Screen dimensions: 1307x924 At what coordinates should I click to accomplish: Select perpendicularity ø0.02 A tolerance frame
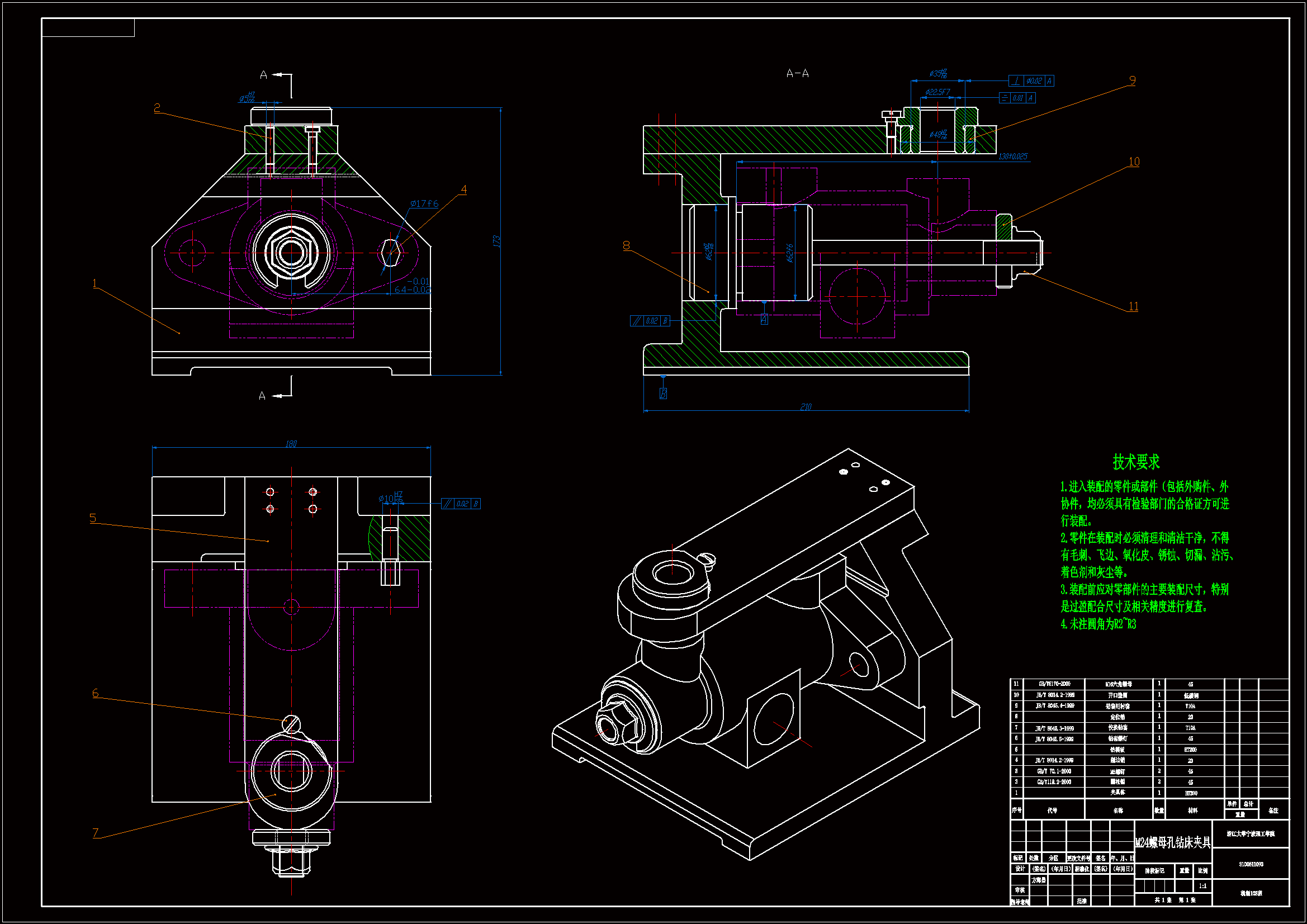1031,81
